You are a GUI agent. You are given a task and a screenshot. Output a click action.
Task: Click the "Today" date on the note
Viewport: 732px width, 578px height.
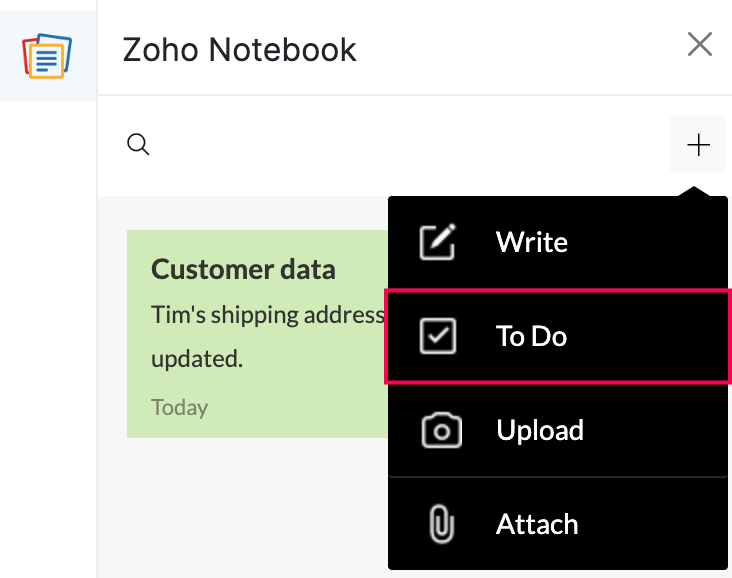(x=179, y=407)
